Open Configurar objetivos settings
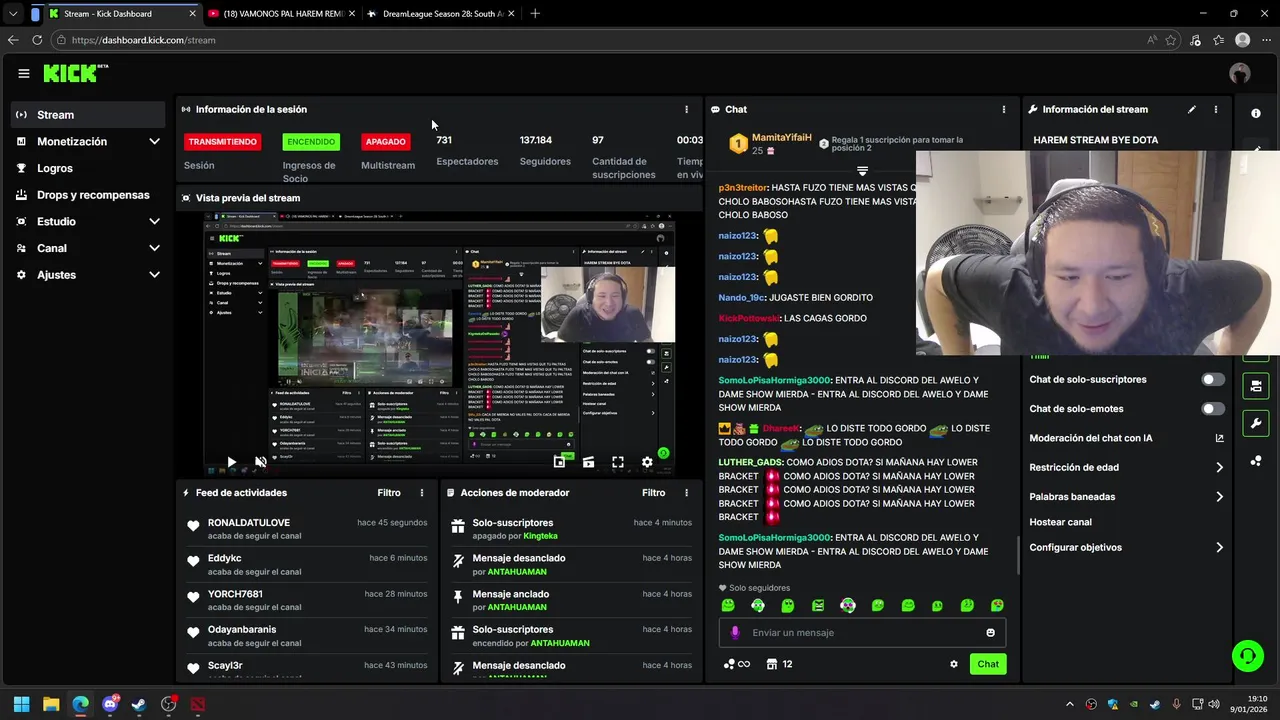 point(1127,547)
